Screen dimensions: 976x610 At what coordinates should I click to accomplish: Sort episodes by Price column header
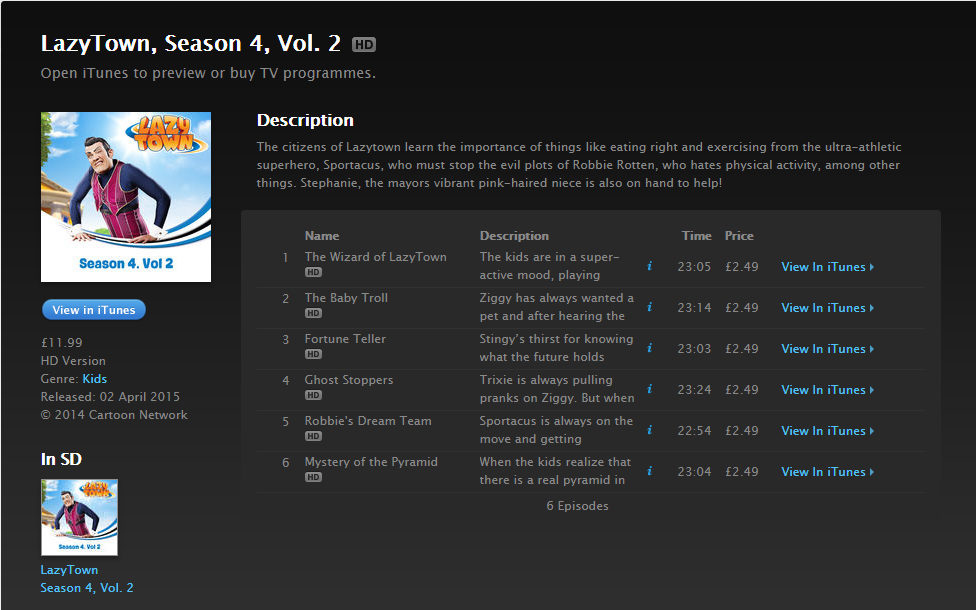coord(739,236)
